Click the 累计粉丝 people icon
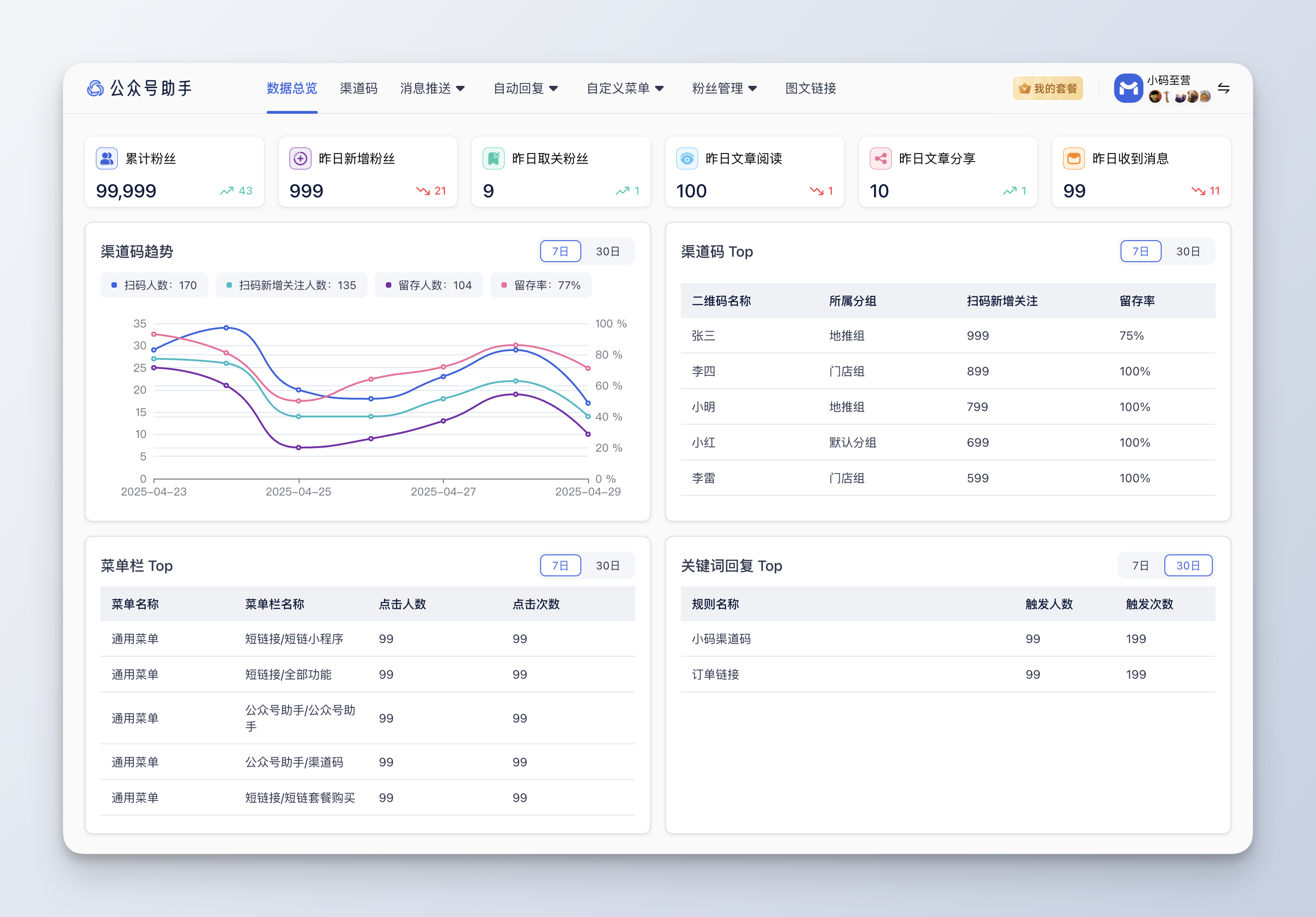This screenshot has height=917, width=1316. tap(106, 158)
